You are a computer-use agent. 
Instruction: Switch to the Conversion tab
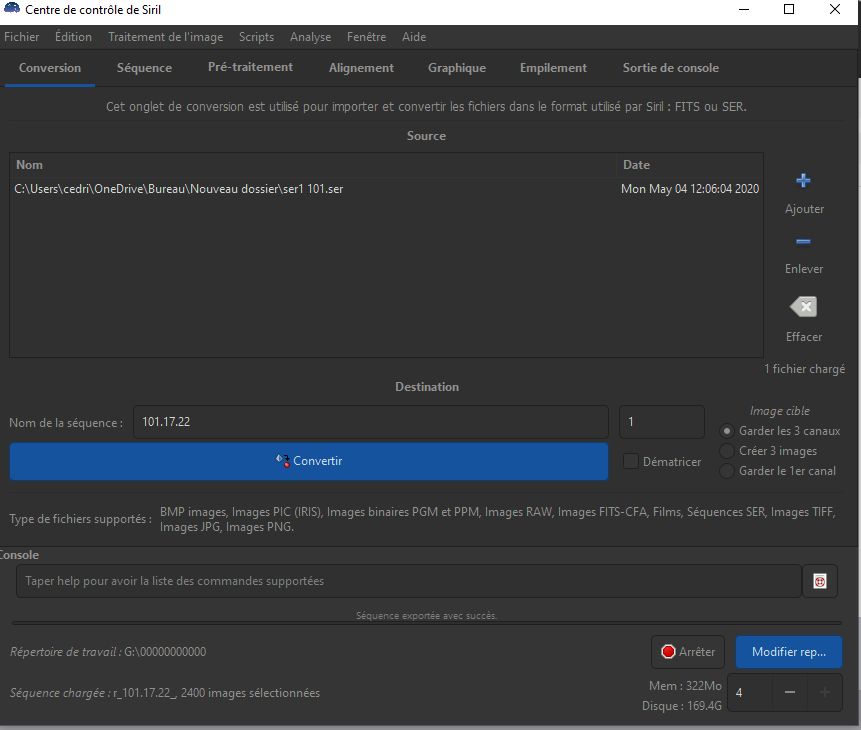coord(50,68)
